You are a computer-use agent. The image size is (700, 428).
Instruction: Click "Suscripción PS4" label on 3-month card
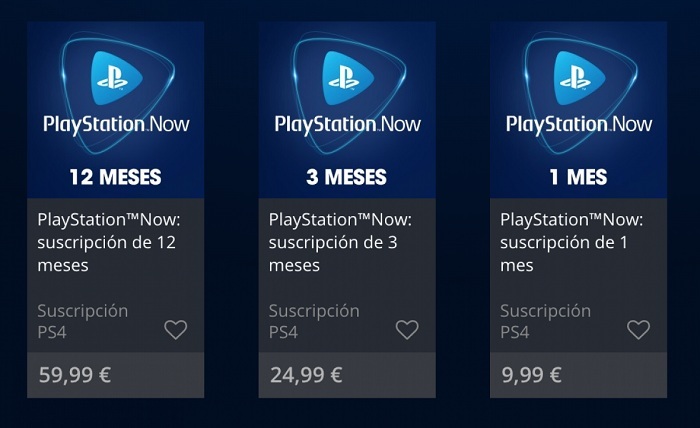click(314, 320)
